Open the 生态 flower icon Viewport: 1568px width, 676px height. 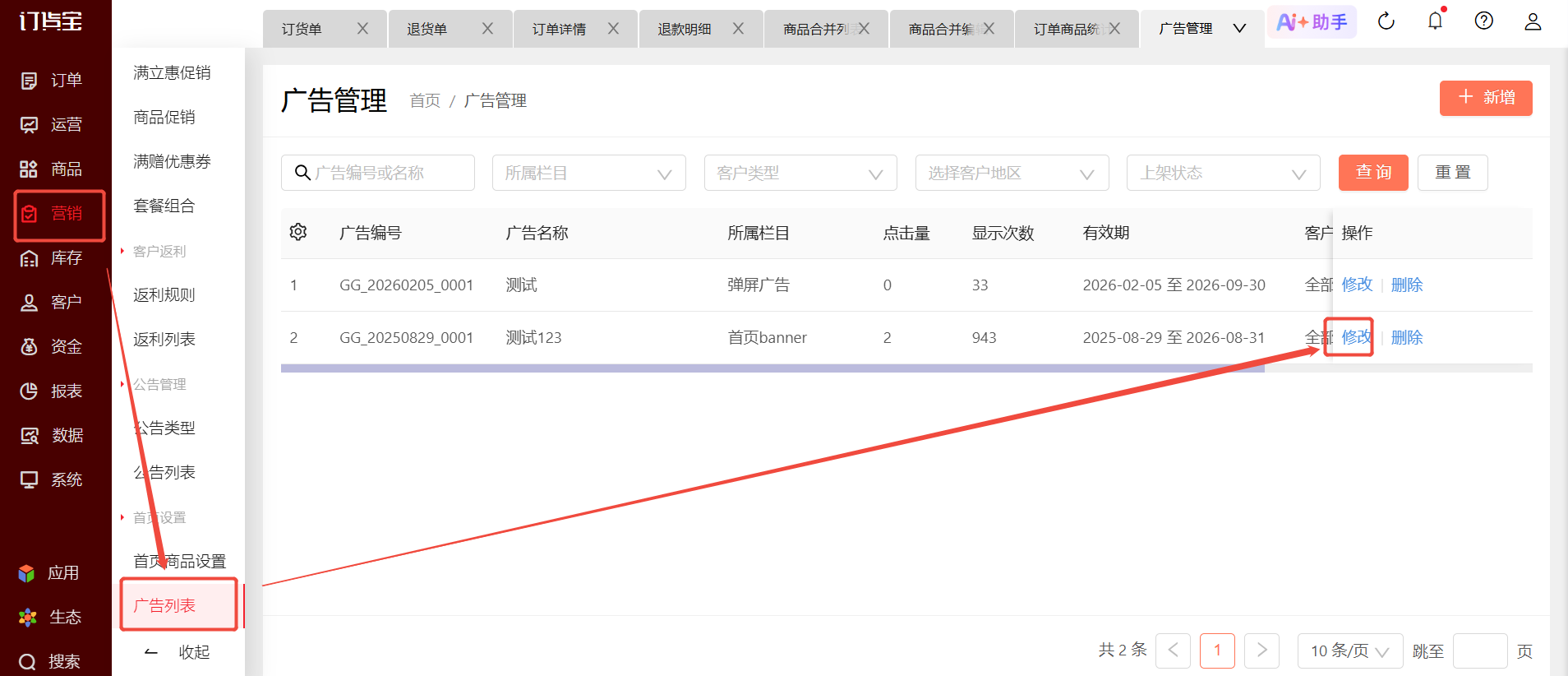(x=27, y=618)
